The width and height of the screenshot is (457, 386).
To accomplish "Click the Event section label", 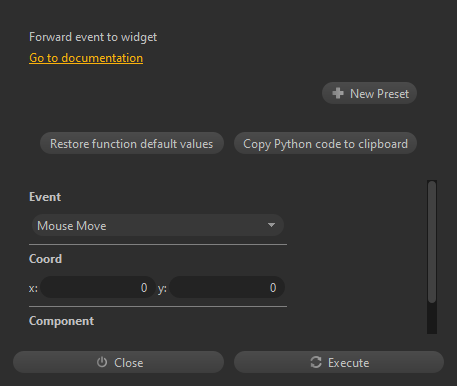I will point(45,197).
